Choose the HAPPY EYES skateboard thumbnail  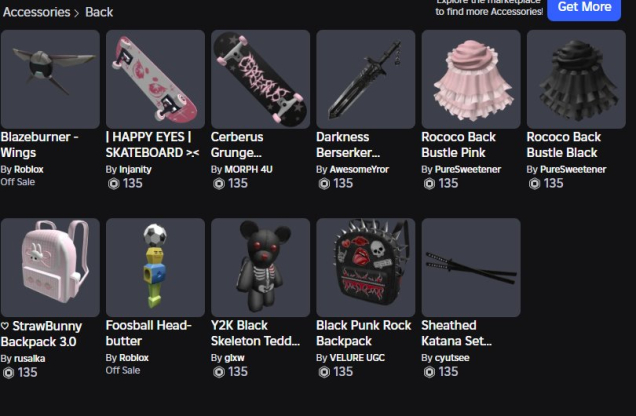(x=155, y=79)
